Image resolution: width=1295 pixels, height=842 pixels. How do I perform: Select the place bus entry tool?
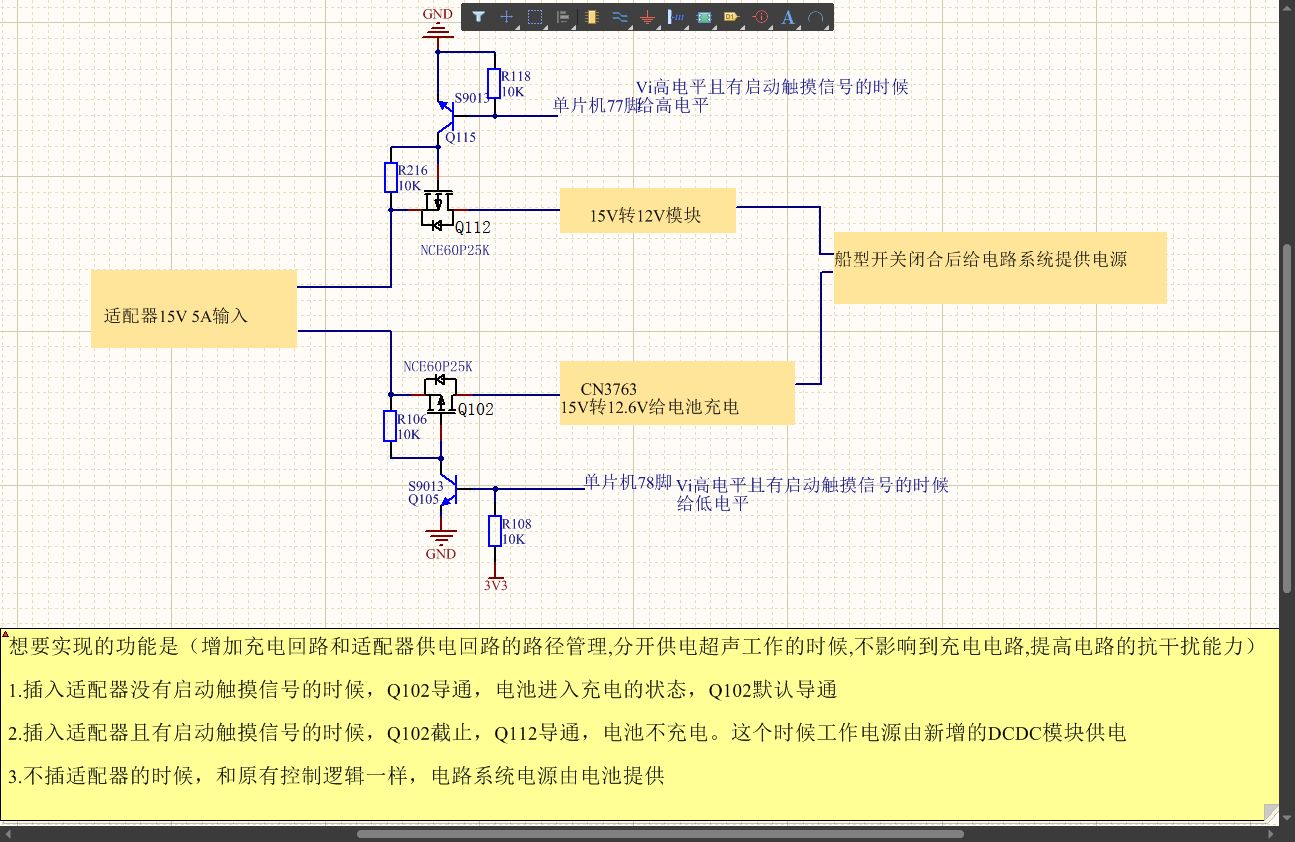click(675, 17)
